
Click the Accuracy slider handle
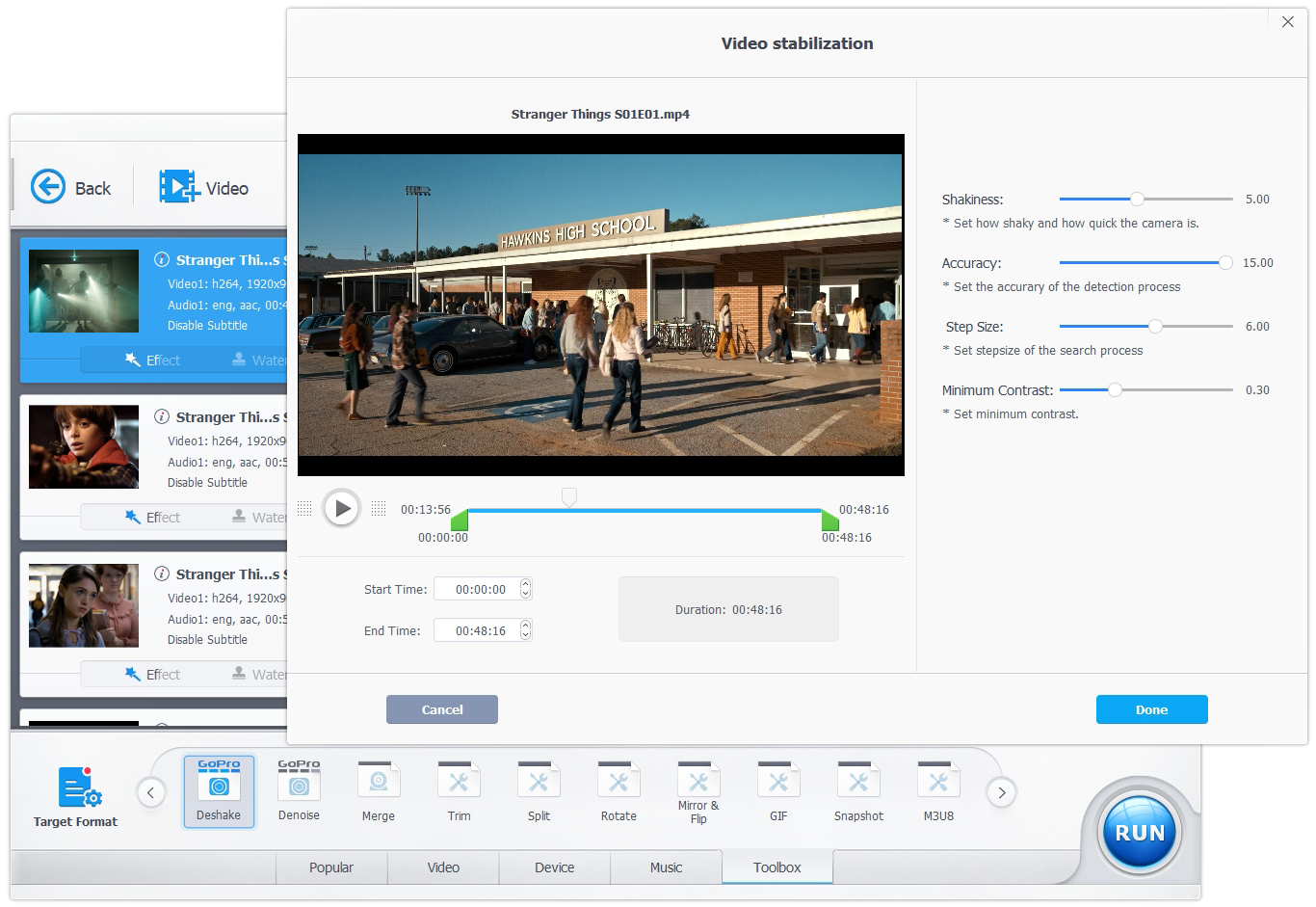1225,262
